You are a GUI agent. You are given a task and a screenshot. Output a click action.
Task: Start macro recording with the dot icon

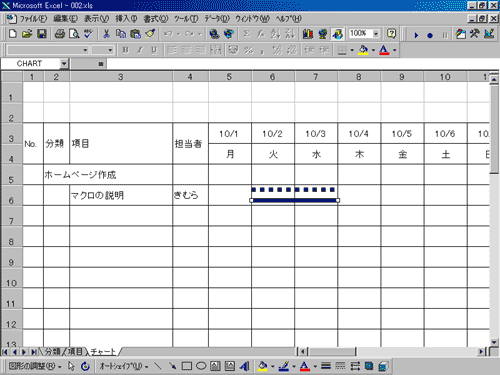(430, 35)
